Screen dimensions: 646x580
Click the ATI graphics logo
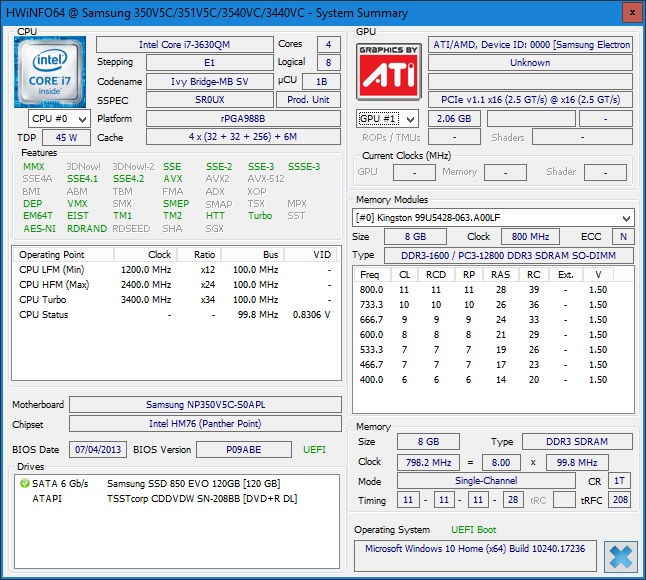390,70
